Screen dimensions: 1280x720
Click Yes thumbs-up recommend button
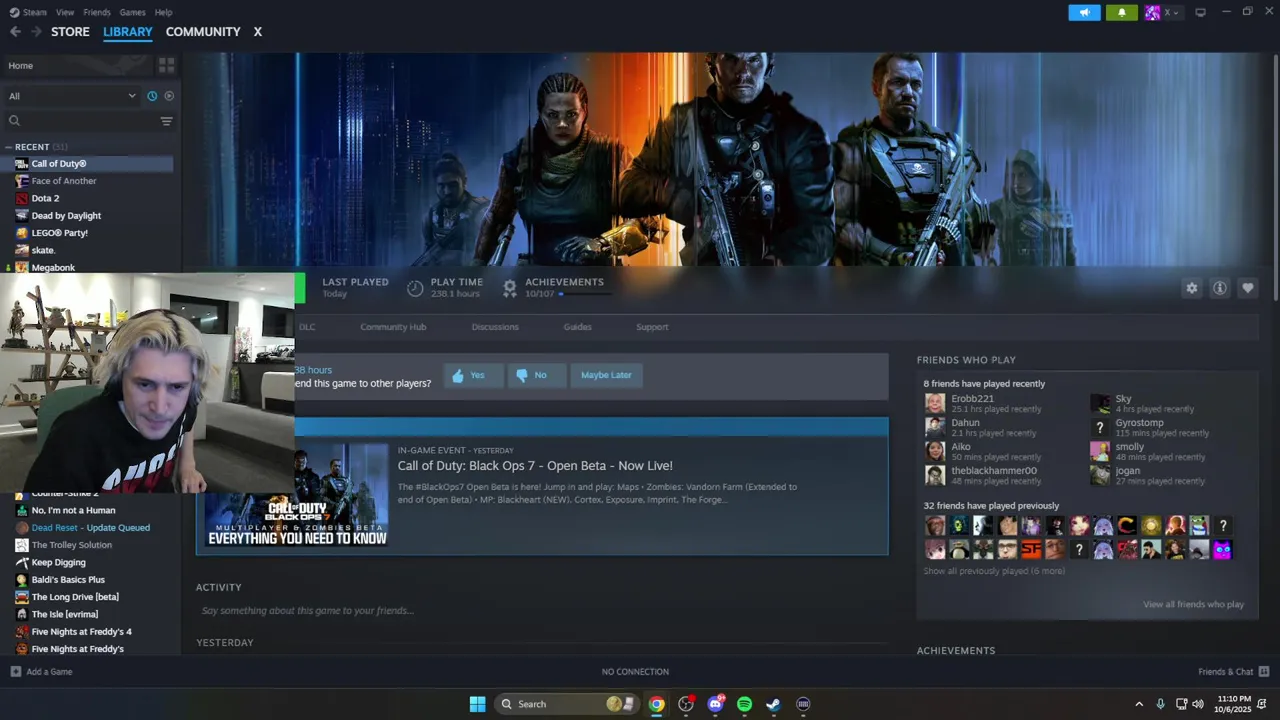click(x=472, y=375)
